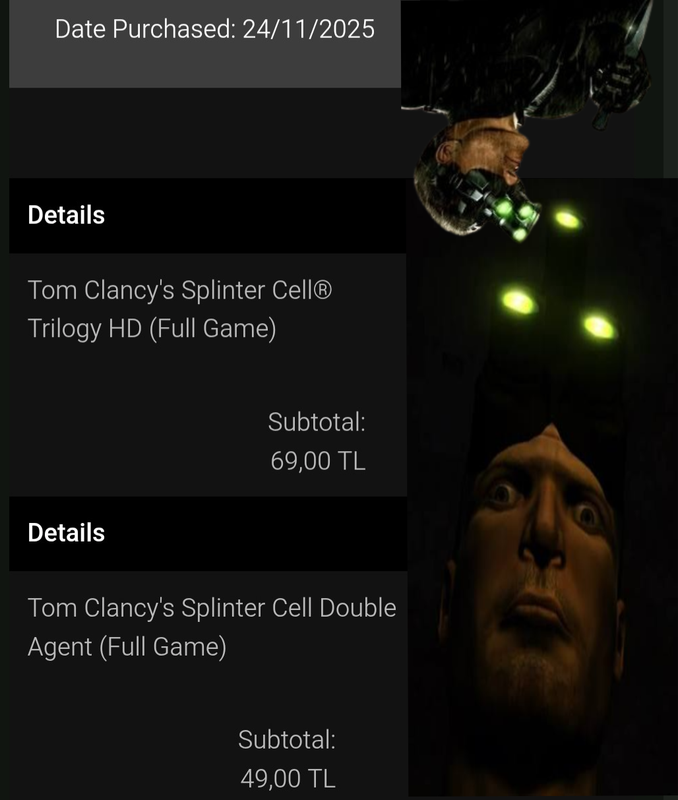Click the first Subtotal label
This screenshot has width=678, height=800.
[x=317, y=422]
